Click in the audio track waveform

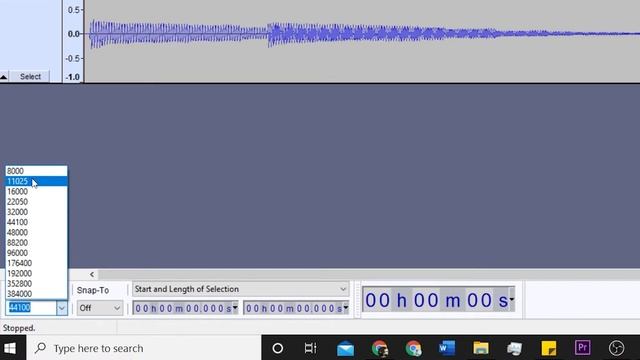[x=362, y=41]
